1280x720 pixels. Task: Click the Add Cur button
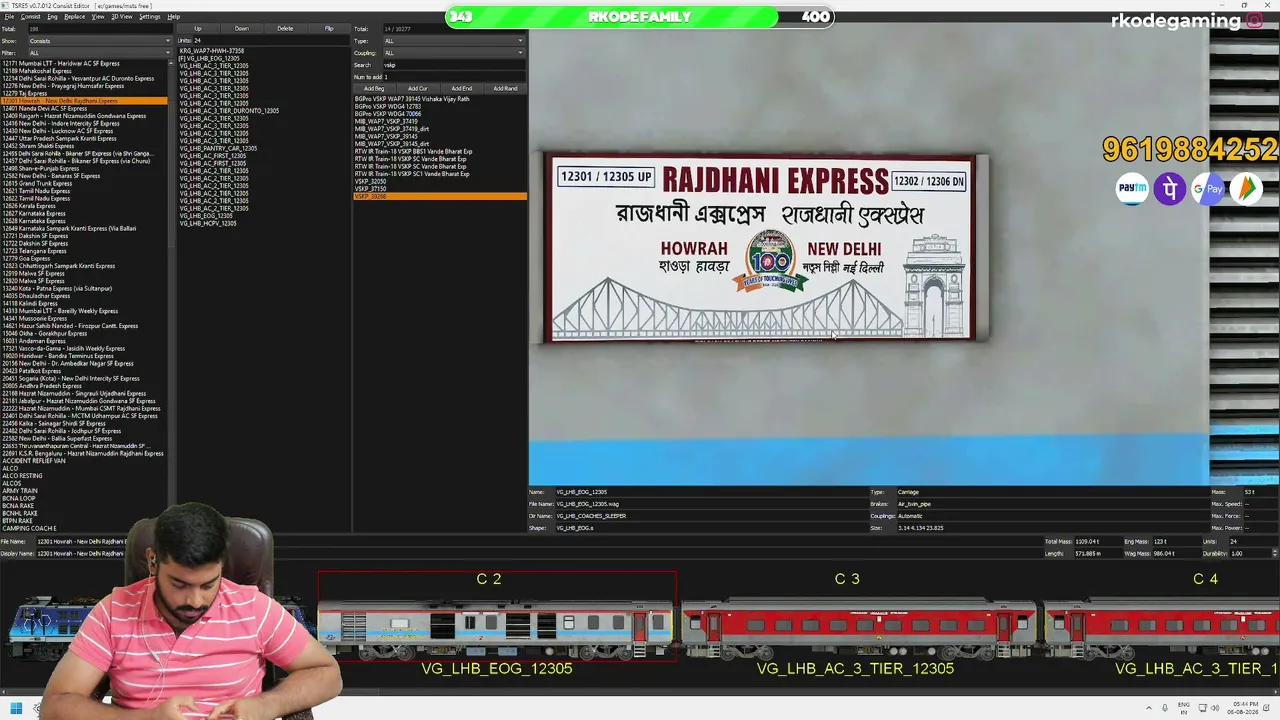(x=418, y=89)
